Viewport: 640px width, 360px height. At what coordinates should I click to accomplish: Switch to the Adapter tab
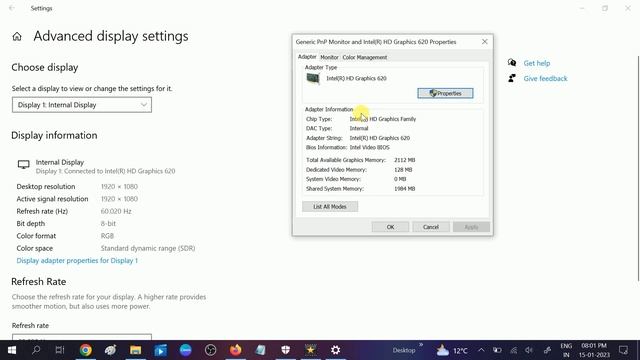[307, 57]
